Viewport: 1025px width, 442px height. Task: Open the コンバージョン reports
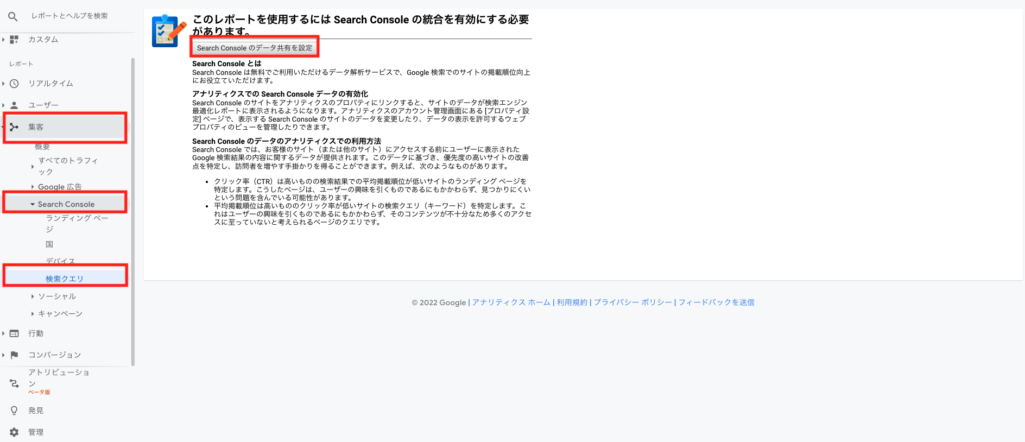54,355
